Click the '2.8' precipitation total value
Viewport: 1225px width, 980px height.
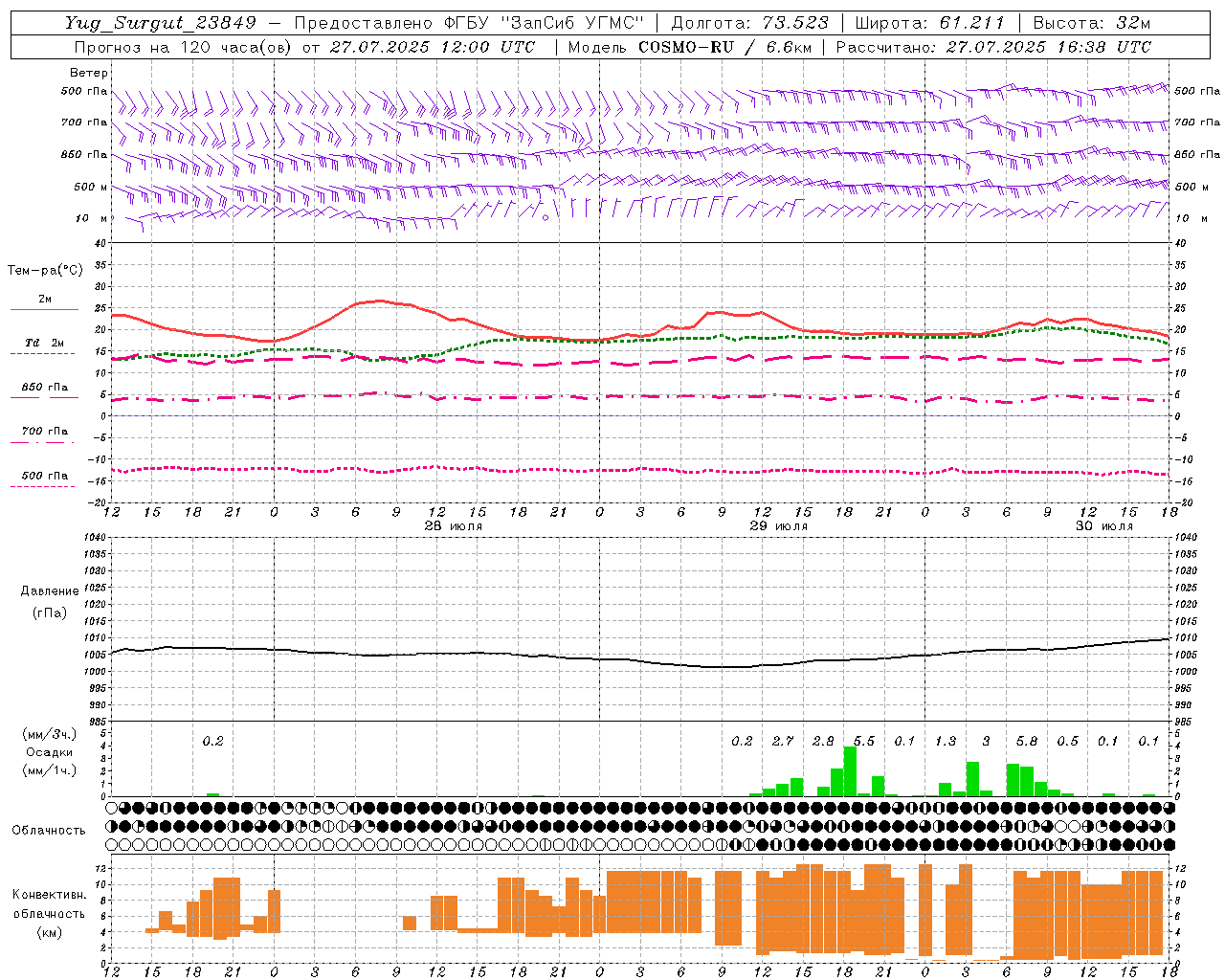coord(823,742)
